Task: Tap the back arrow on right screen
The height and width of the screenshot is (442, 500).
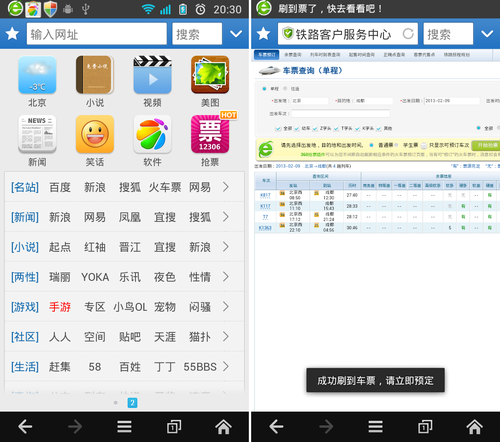Action: pyautogui.click(x=276, y=426)
